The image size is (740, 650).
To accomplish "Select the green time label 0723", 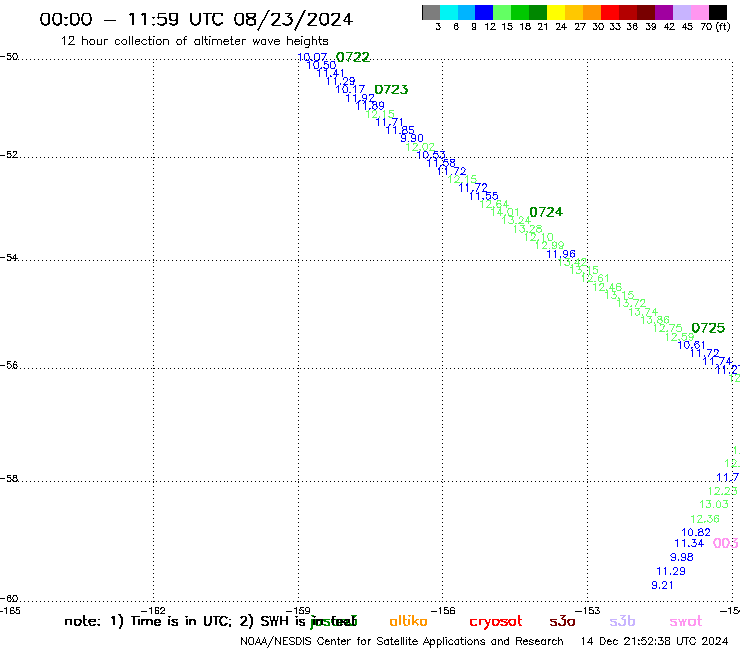I will (391, 90).
